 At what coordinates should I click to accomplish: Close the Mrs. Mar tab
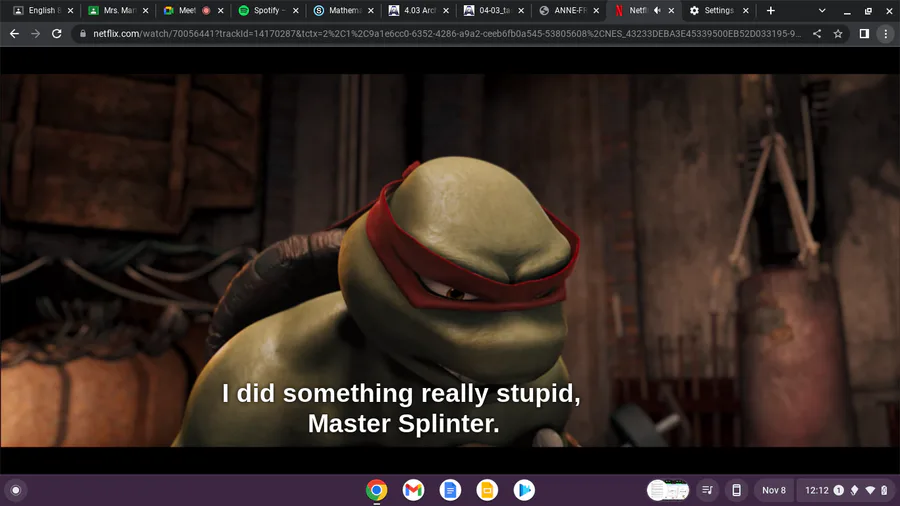145,10
